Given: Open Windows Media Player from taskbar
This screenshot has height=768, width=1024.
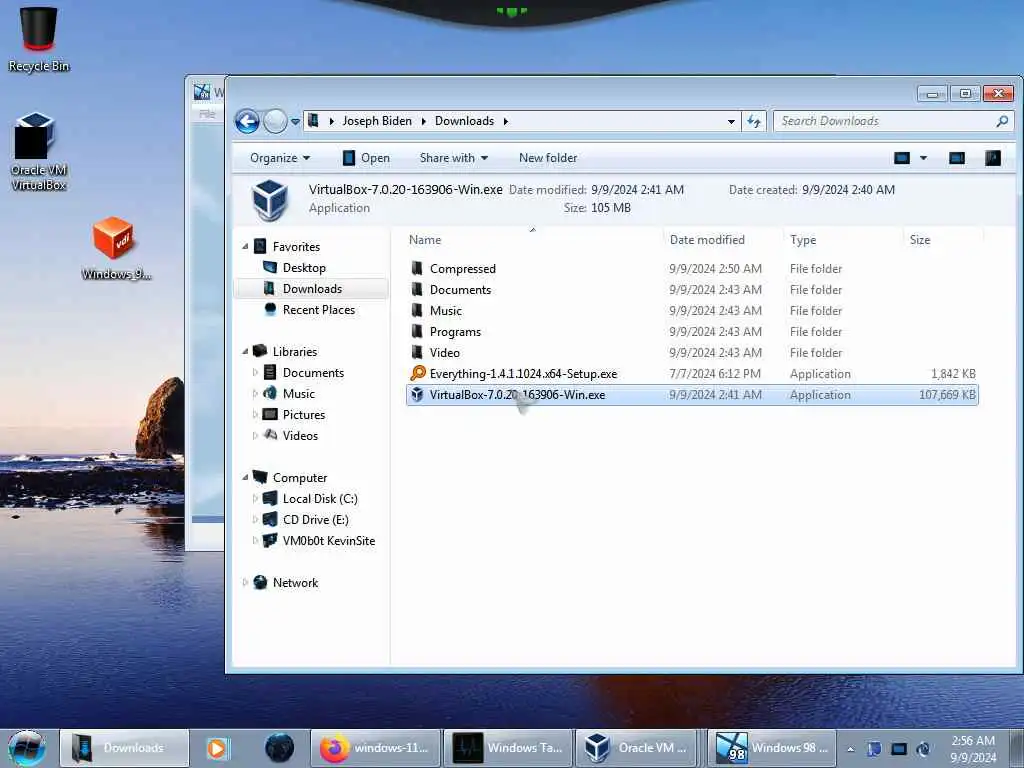Looking at the screenshot, I should [217, 748].
